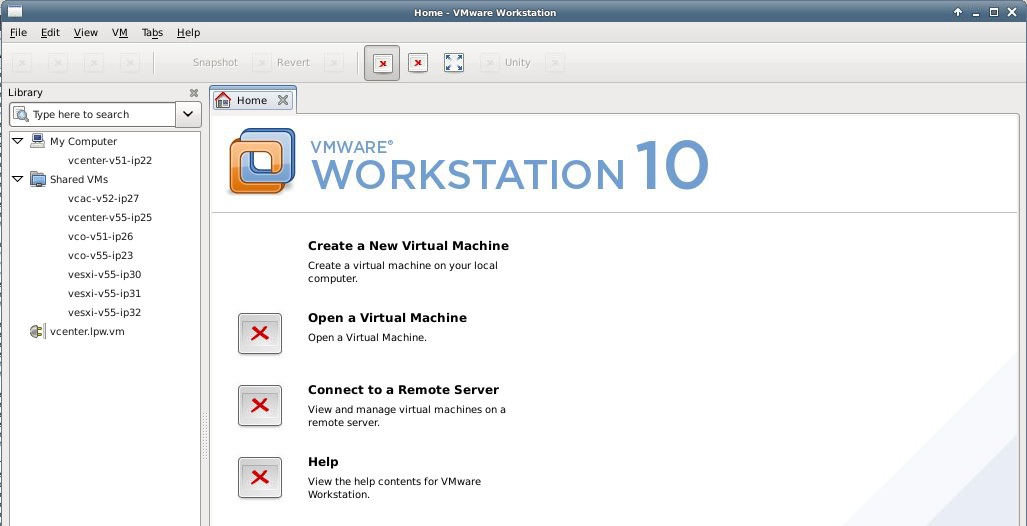
Task: Select My Computer in the library
Action: [83, 141]
